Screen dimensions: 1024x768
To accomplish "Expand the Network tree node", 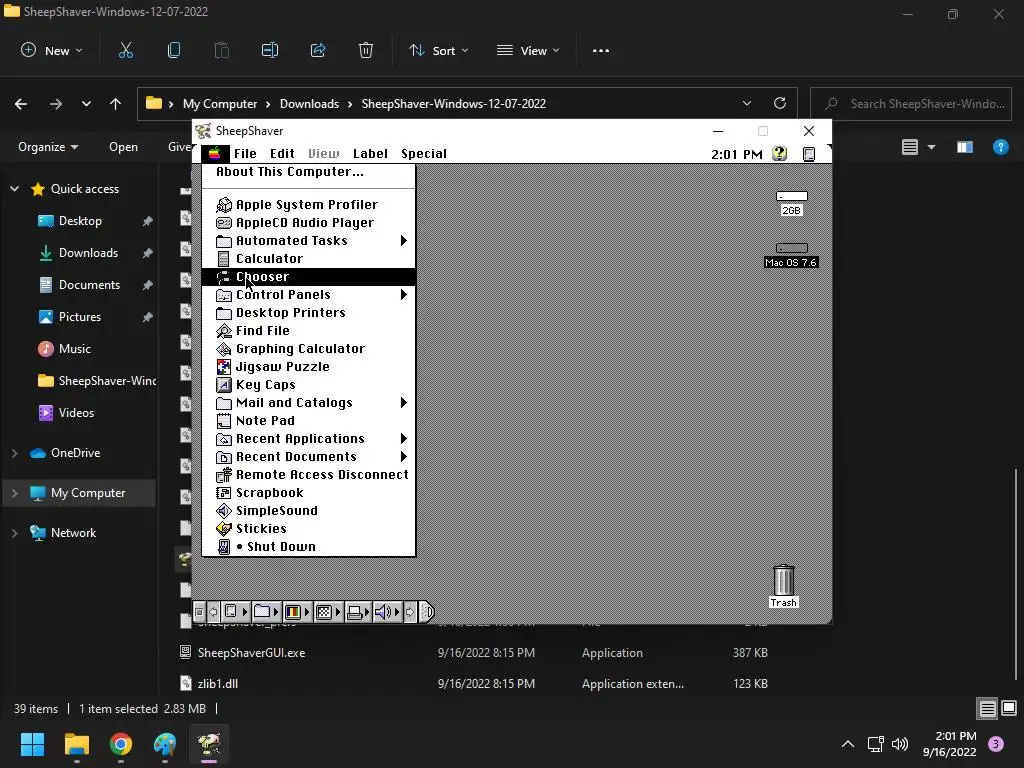I will [14, 533].
